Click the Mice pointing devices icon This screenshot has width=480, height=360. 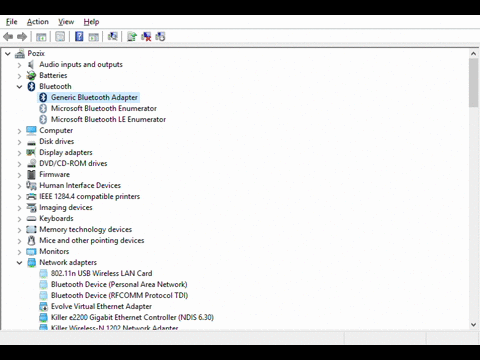[x=31, y=240]
